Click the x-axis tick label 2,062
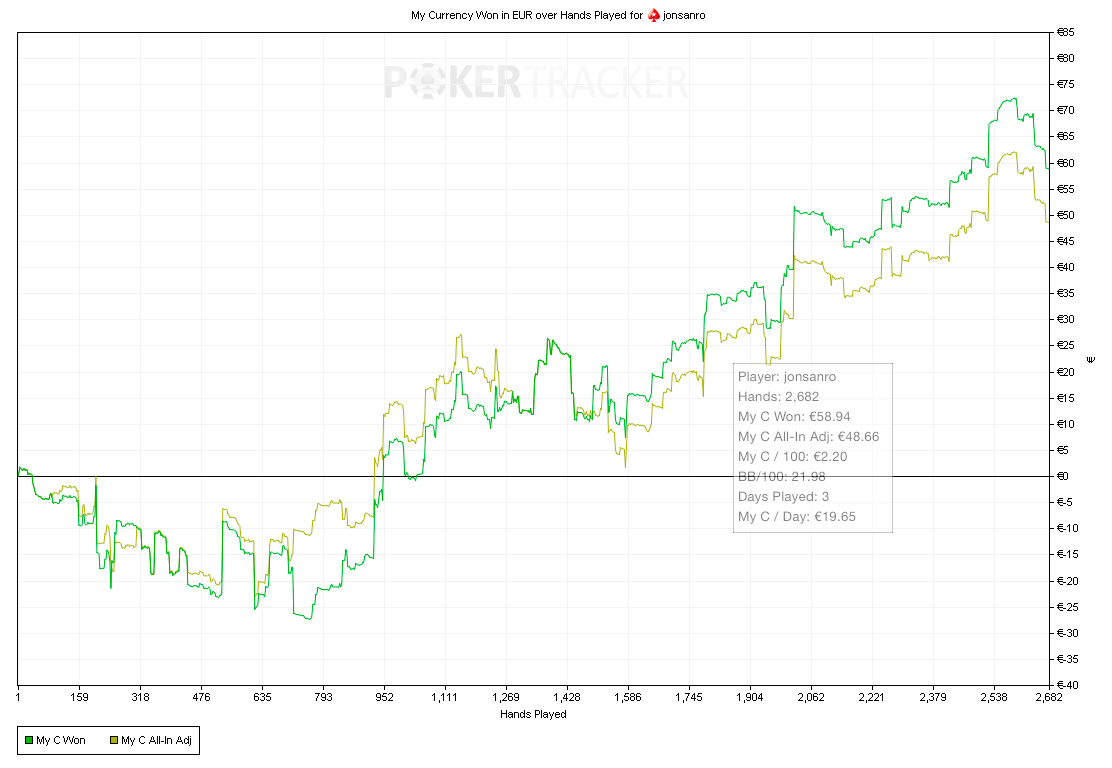This screenshot has height=768, width=1112. (x=811, y=697)
